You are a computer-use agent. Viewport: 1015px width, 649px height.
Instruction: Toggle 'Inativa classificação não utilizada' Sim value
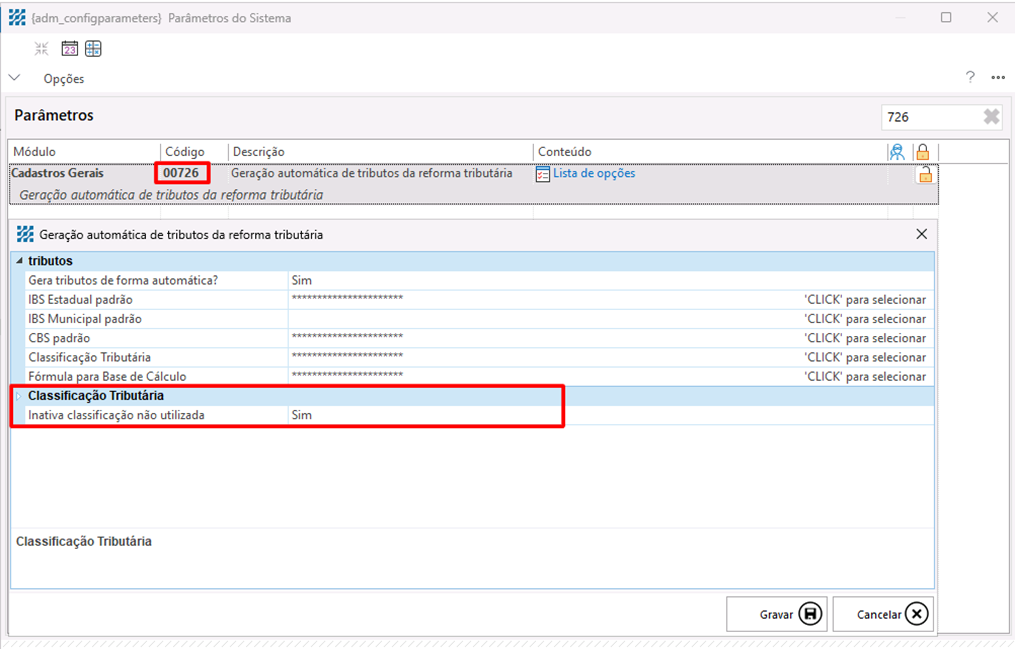(x=302, y=415)
